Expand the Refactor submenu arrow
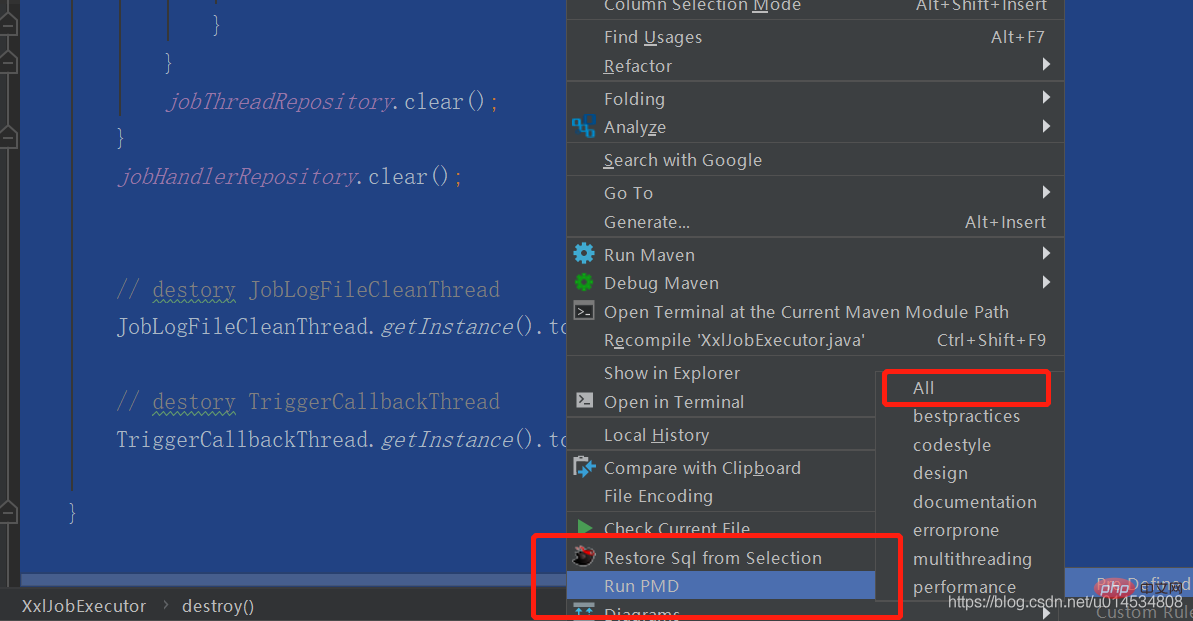 [1046, 65]
